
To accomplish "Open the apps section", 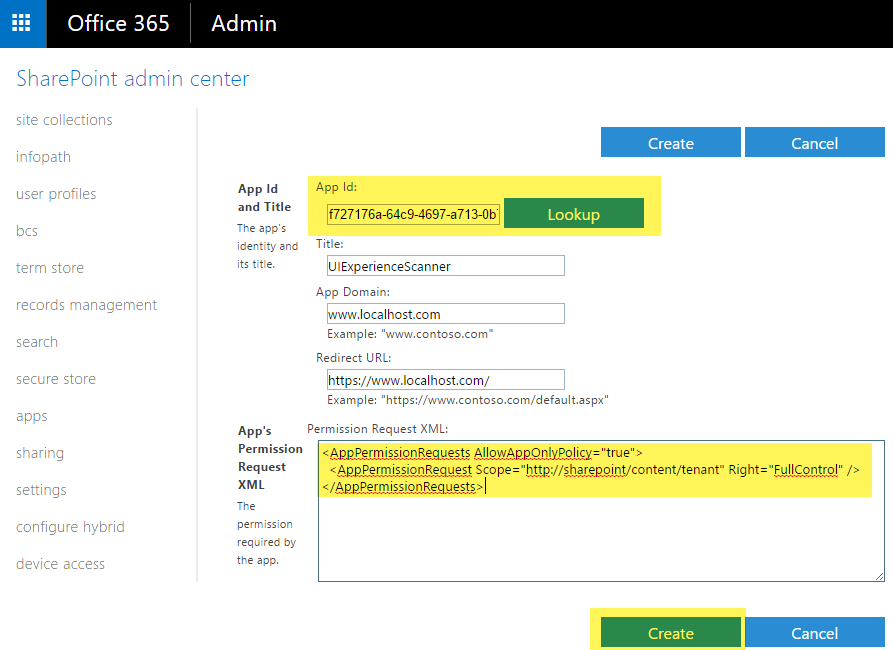I will click(31, 415).
